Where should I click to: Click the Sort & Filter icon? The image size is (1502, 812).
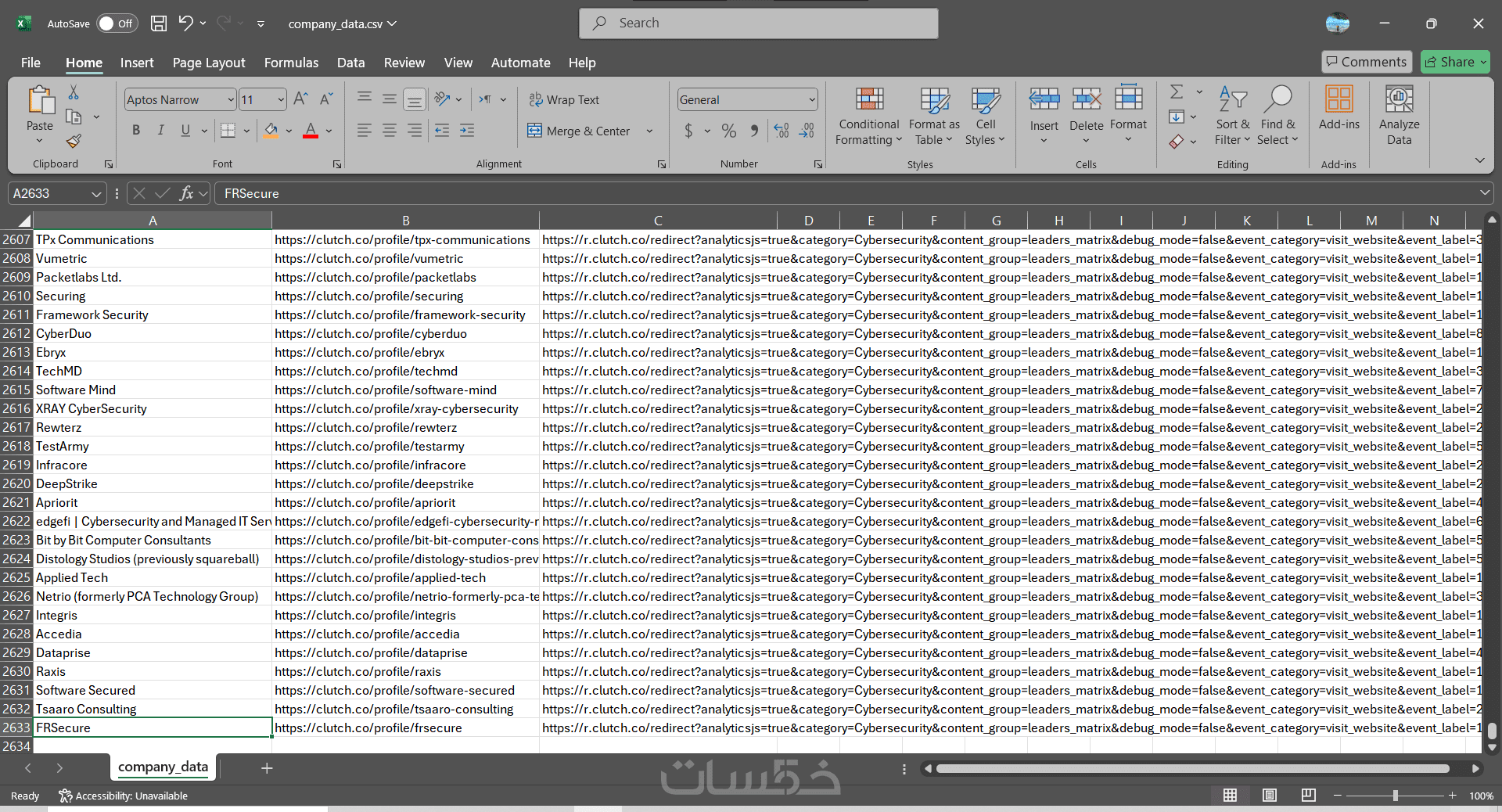point(1233,99)
